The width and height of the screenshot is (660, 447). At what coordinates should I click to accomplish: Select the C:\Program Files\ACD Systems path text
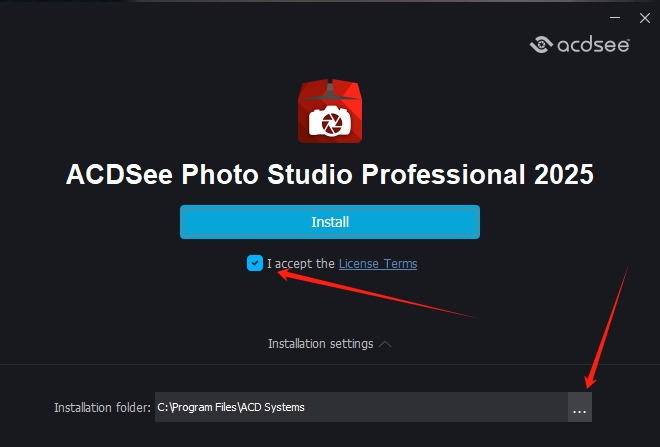[x=231, y=407]
